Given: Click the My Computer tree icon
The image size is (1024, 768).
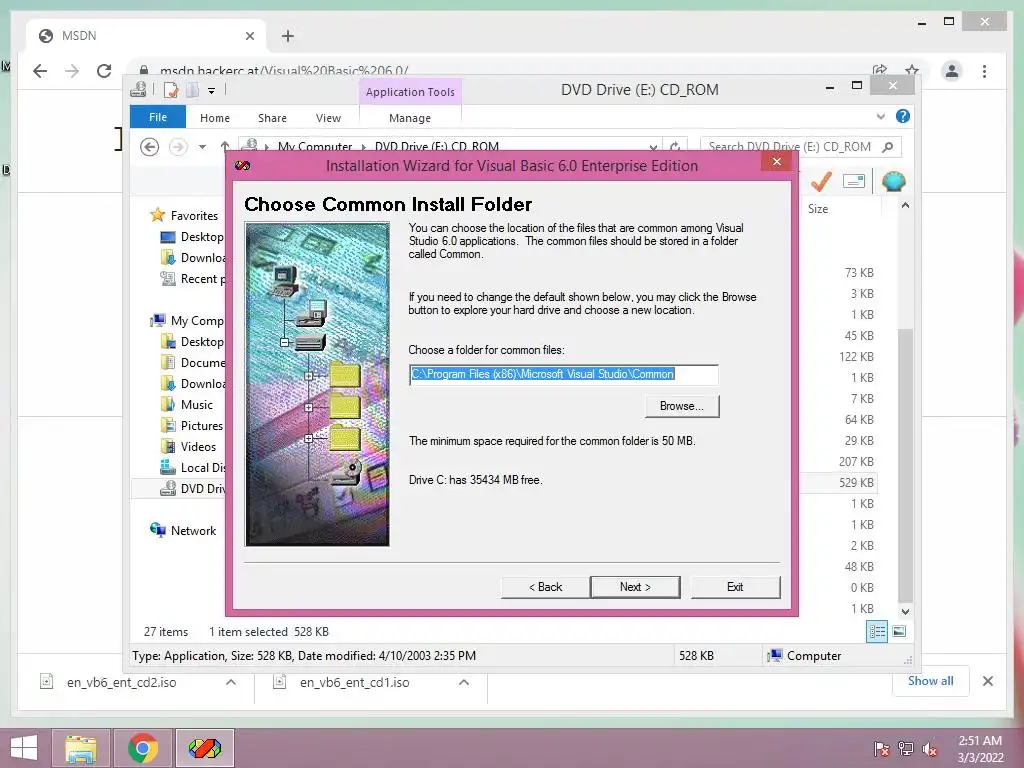Looking at the screenshot, I should click(x=157, y=321).
